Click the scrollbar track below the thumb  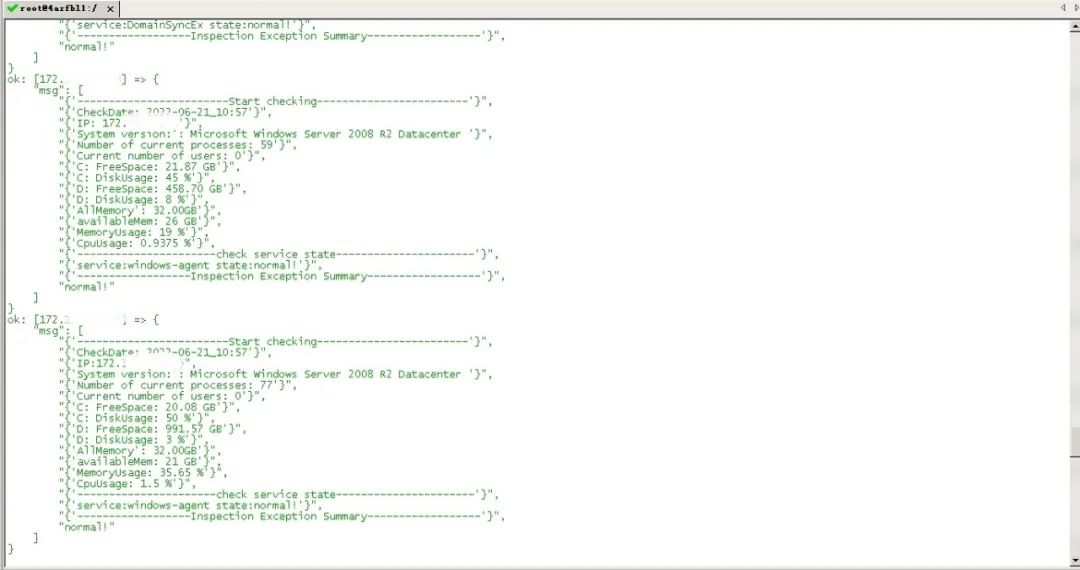1074,510
